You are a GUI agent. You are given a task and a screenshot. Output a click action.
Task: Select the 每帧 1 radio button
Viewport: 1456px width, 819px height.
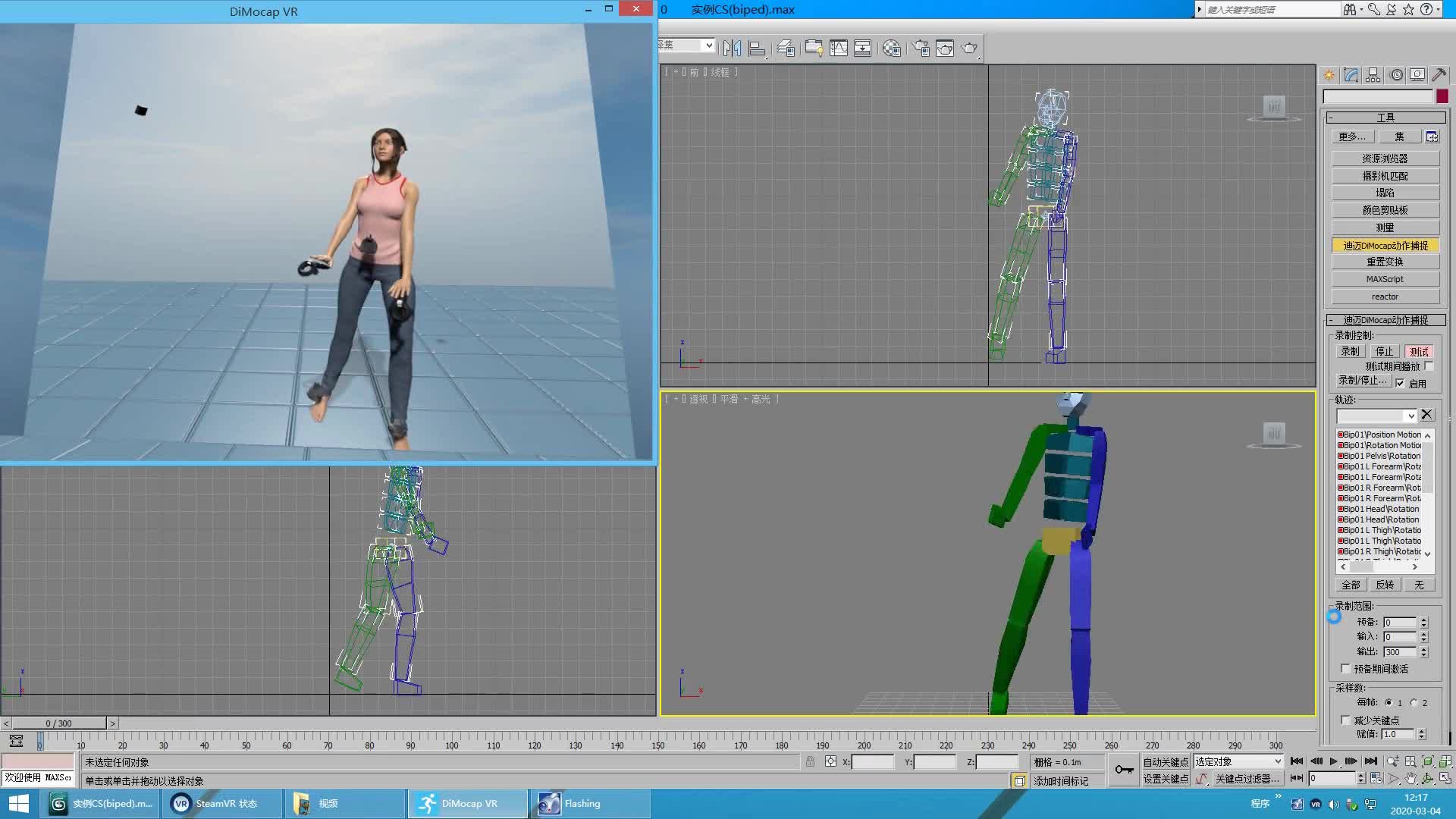(1389, 702)
